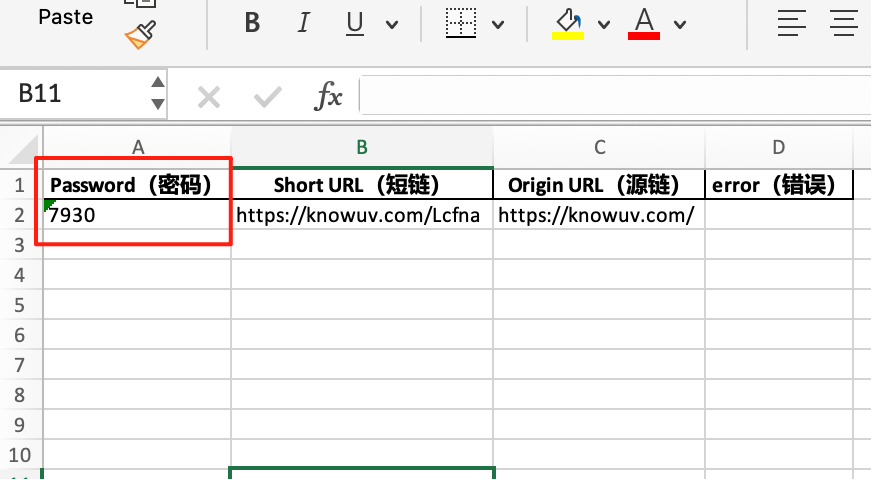The width and height of the screenshot is (872, 480).
Task: Open font color dropdown arrow
Action: [x=680, y=24]
